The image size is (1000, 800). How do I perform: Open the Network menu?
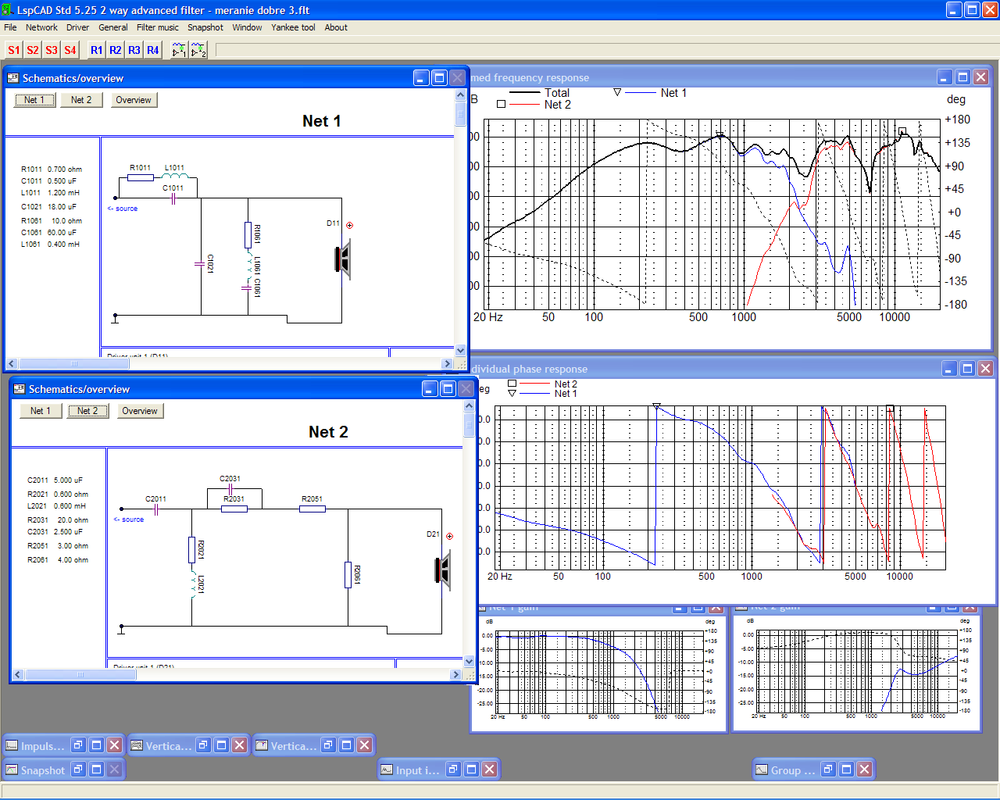(x=41, y=27)
